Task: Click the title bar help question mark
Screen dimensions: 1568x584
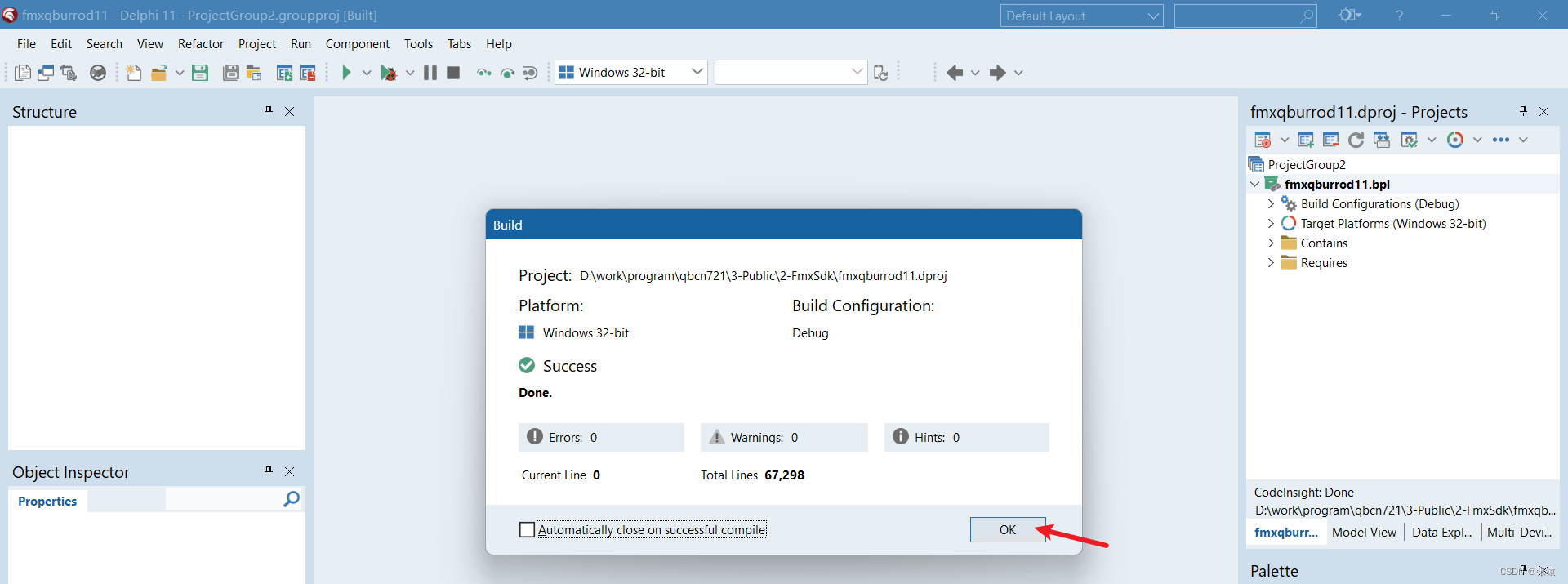Action: click(x=1399, y=16)
